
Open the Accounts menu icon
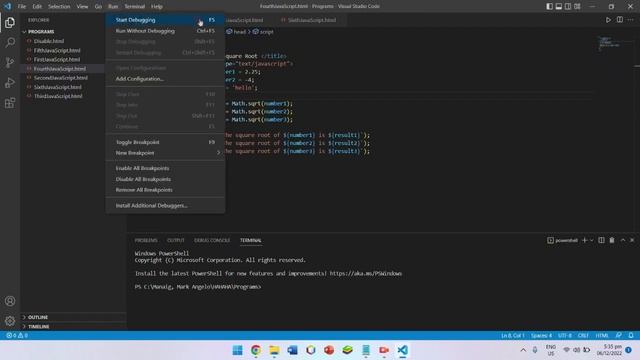pos(10,301)
